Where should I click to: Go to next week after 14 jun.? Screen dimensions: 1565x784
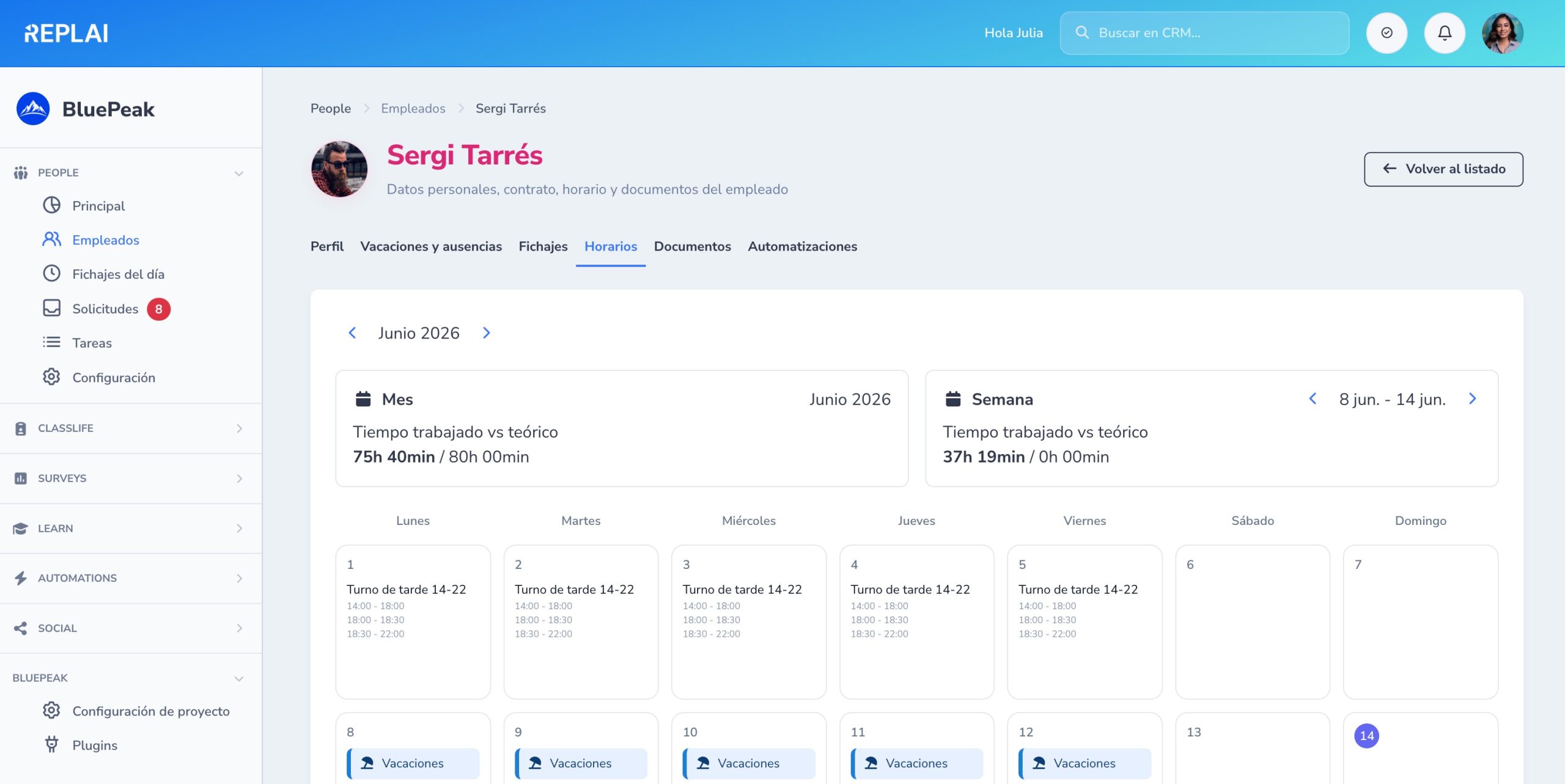coord(1473,399)
